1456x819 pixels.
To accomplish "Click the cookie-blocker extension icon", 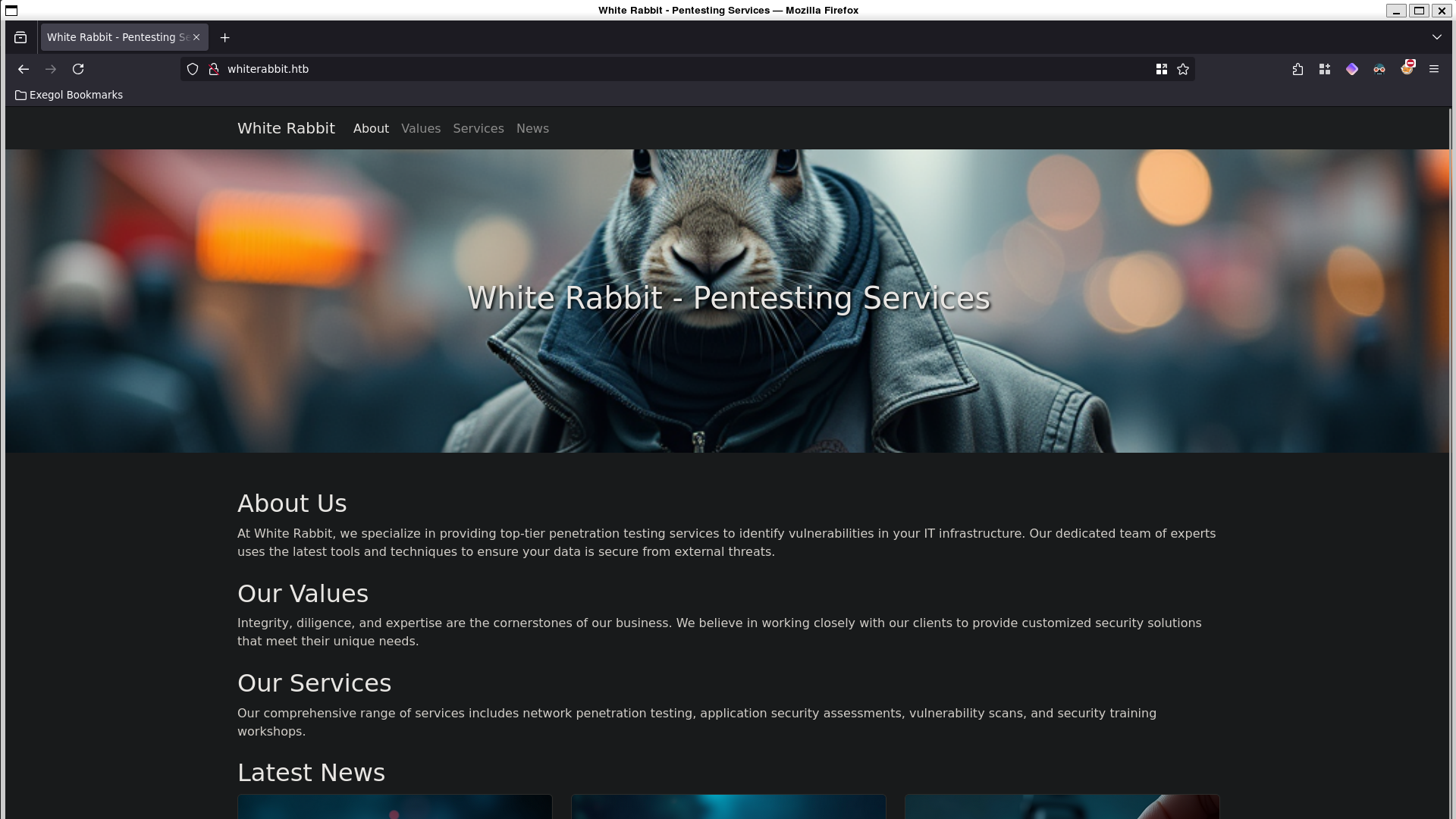I will 1407,69.
